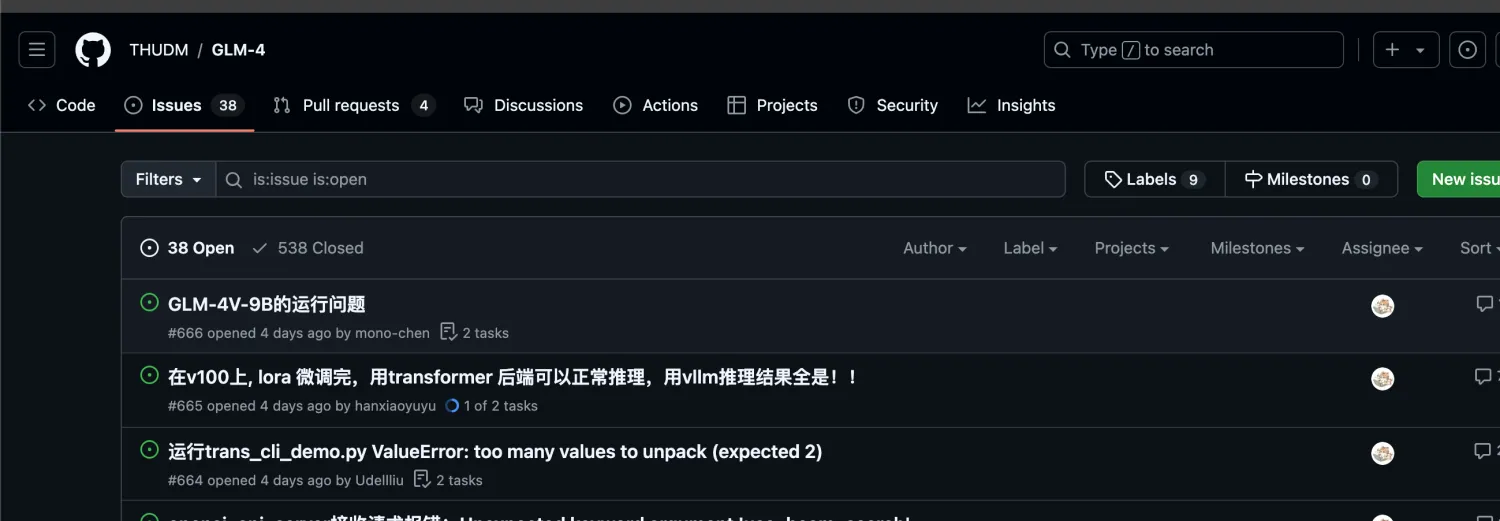Expand the Milestones filter dropdown

click(x=1257, y=248)
